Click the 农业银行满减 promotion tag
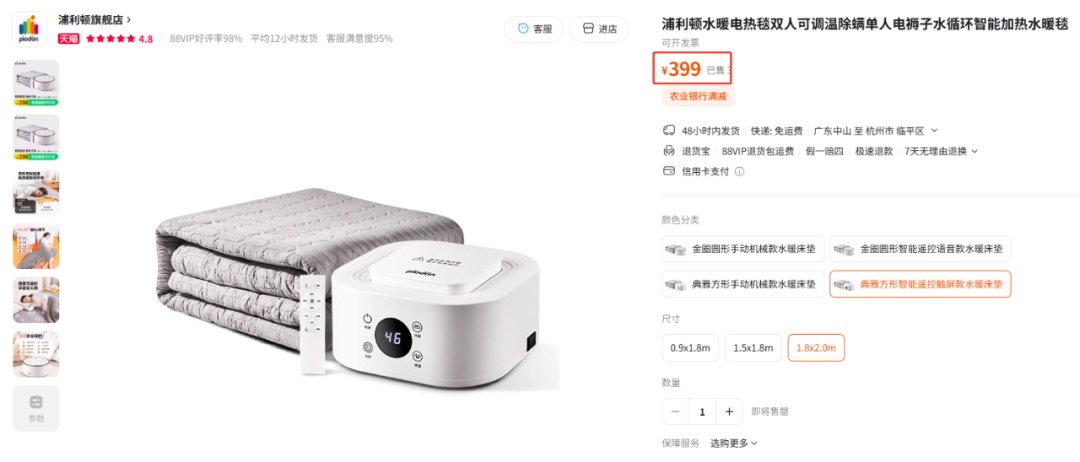Screen dimensions: 1080x462 698,96
